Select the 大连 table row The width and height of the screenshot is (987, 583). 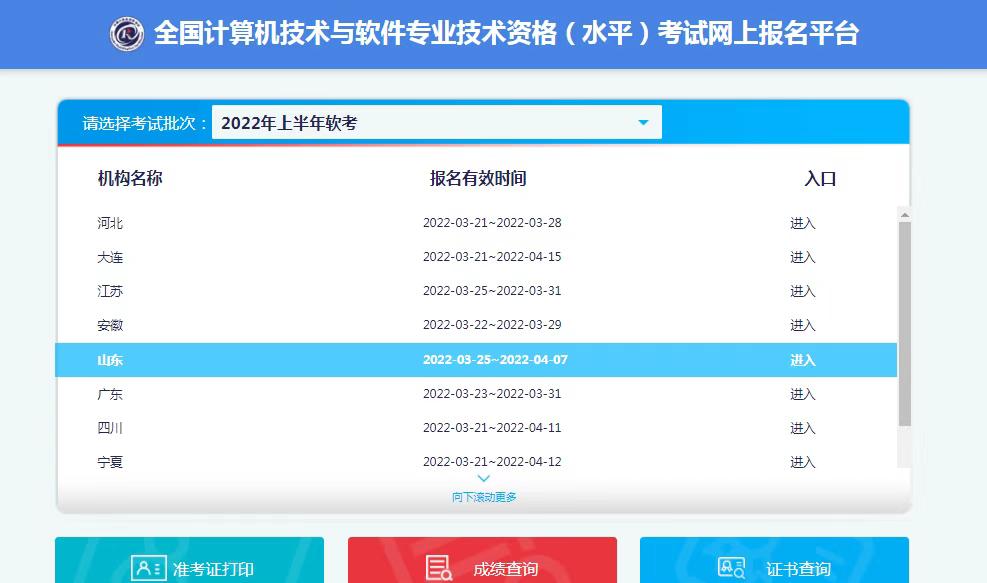tap(400, 257)
